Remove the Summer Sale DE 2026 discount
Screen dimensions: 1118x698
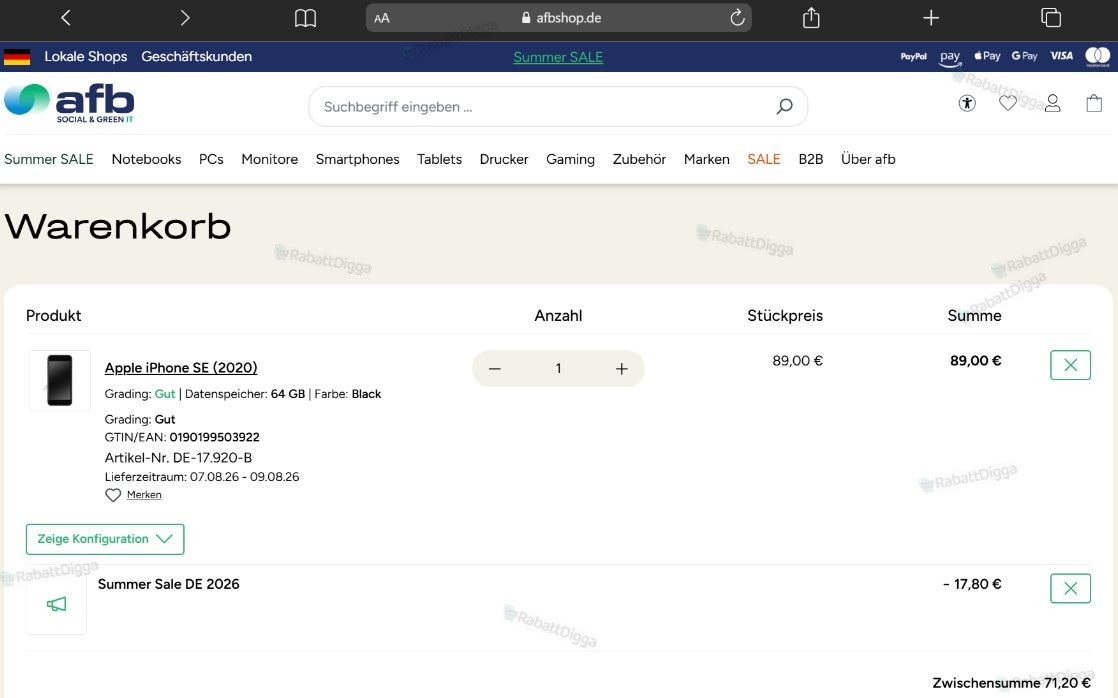pos(1070,588)
